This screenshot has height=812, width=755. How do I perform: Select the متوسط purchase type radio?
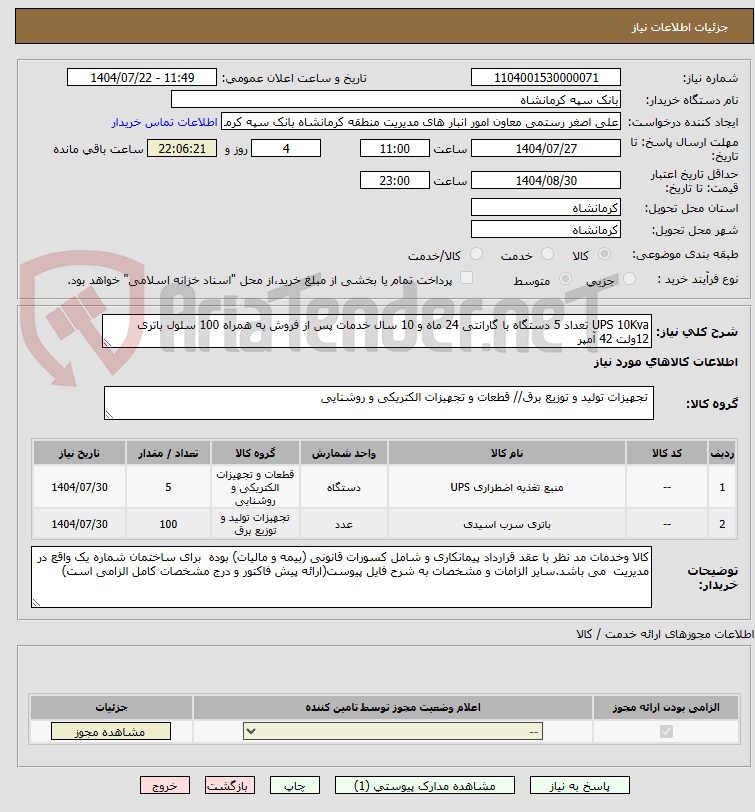click(565, 279)
